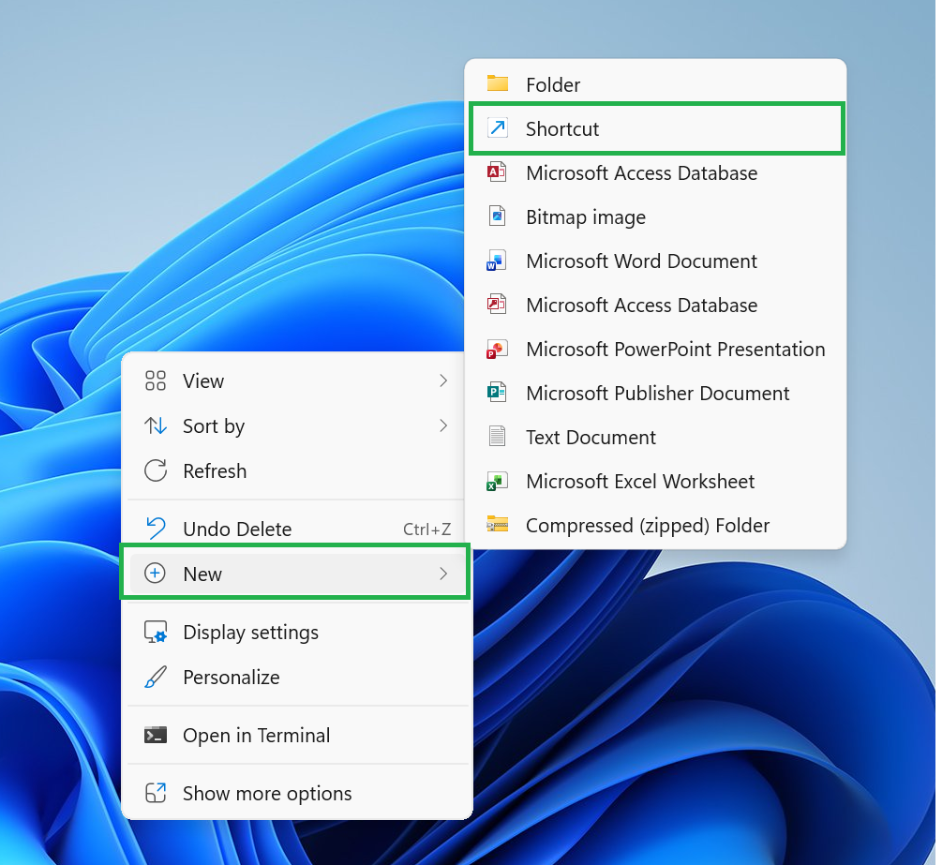Click the Undo Delete curved arrow icon
The image size is (936, 865).
click(x=155, y=528)
